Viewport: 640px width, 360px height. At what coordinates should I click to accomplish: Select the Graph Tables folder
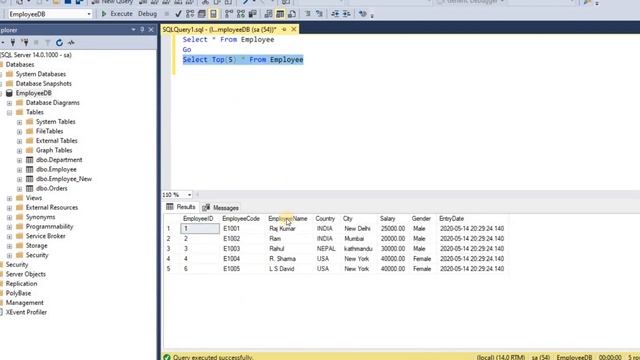tap(53, 150)
